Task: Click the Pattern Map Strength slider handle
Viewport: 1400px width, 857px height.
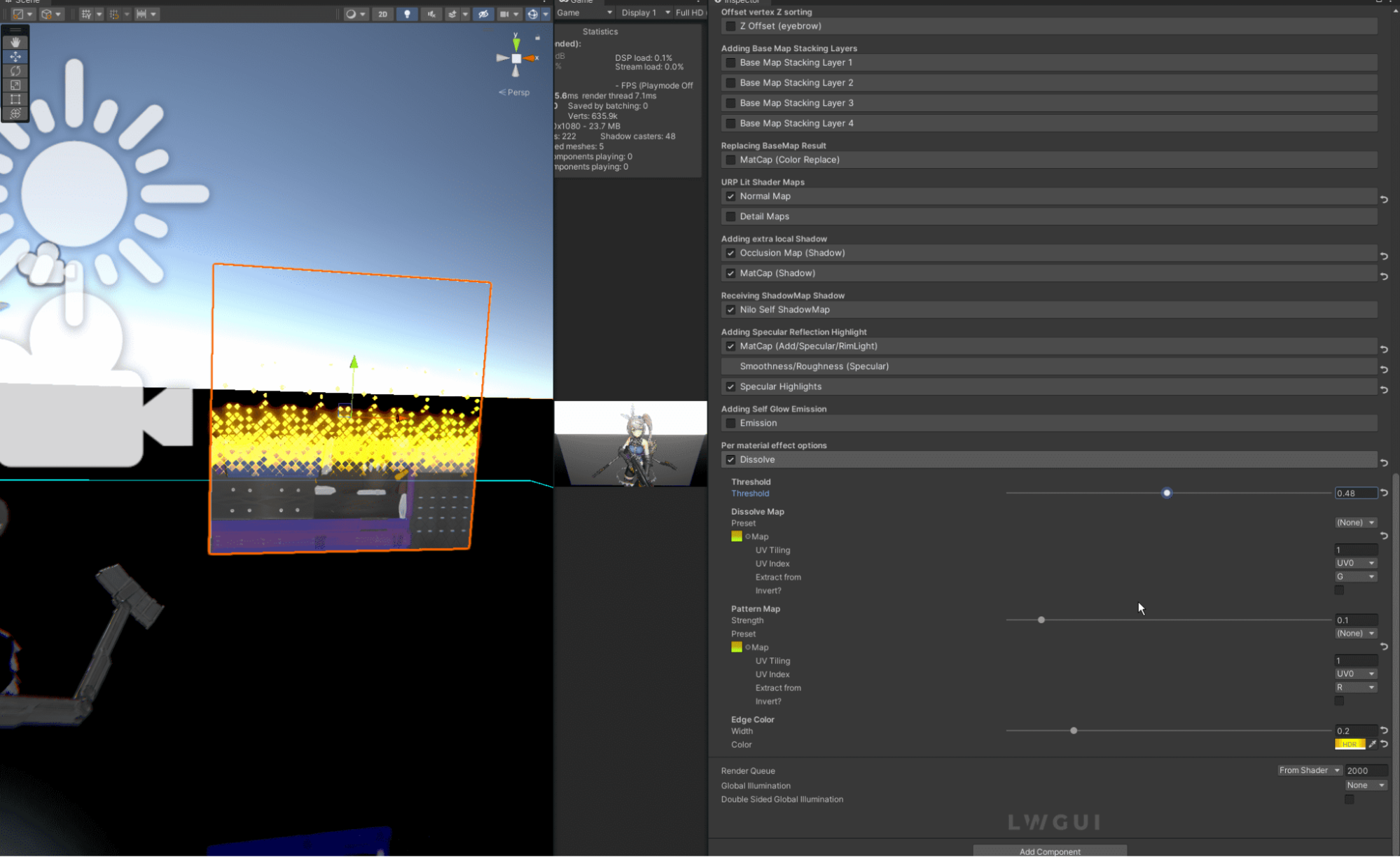Action: [x=1041, y=620]
